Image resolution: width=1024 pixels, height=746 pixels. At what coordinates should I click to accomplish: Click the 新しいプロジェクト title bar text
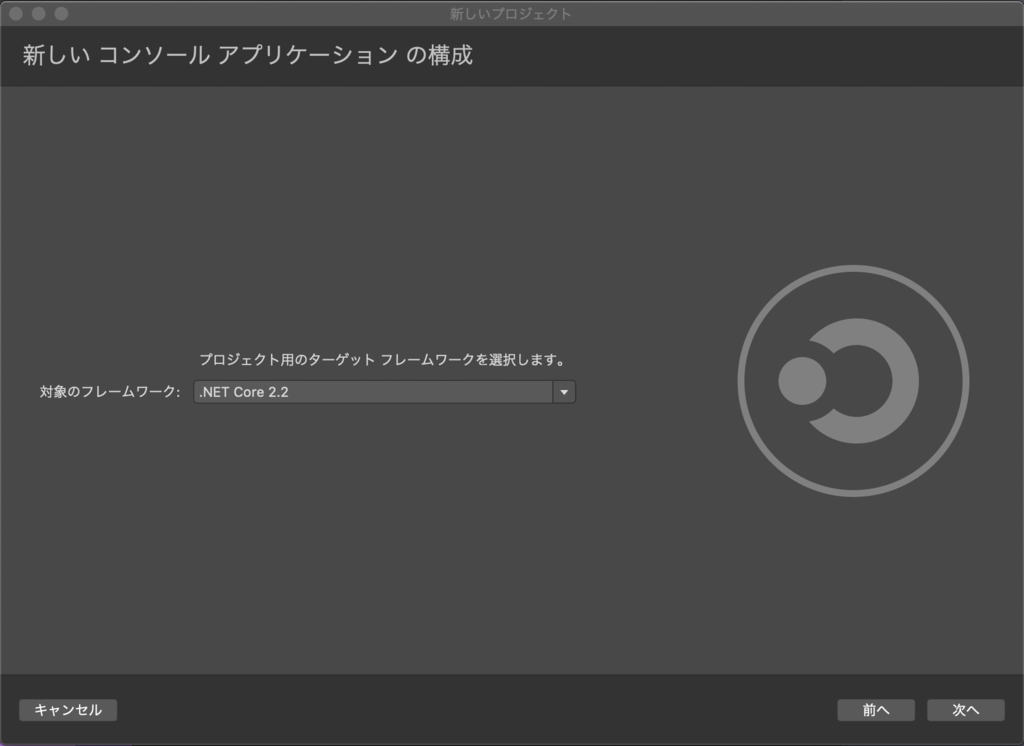512,14
